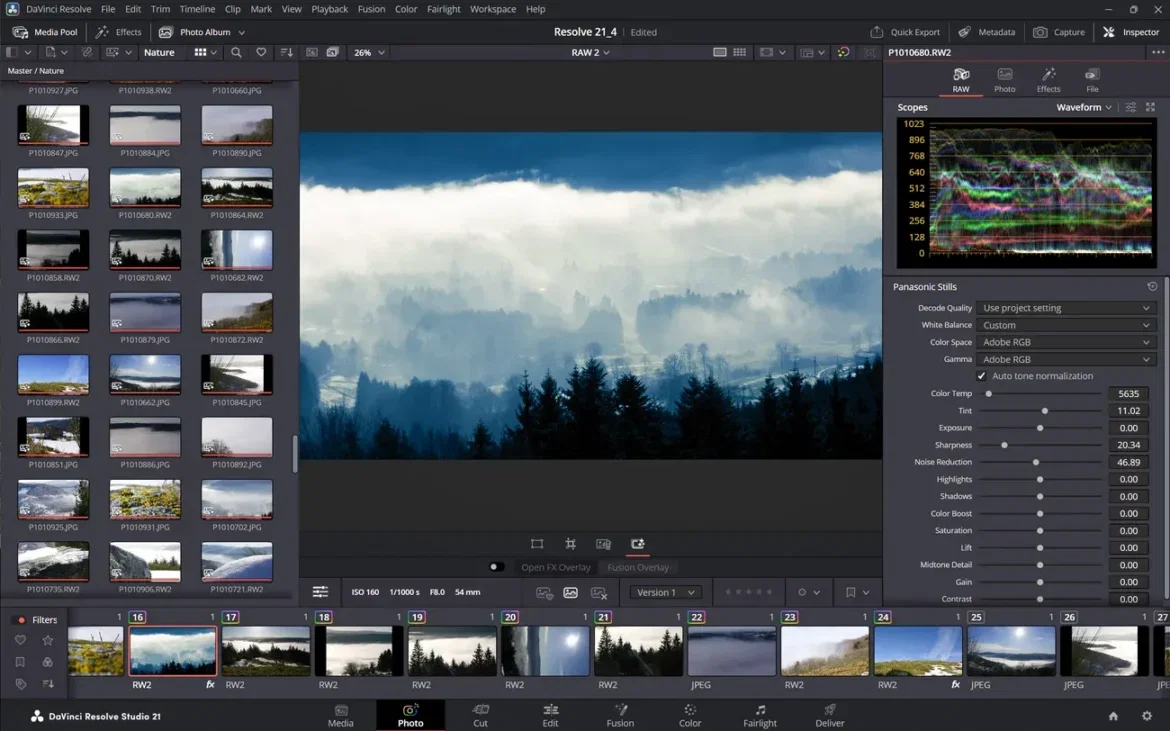Open the bookmark flag dropdown below viewer
1170x731 pixels.
pos(857,592)
